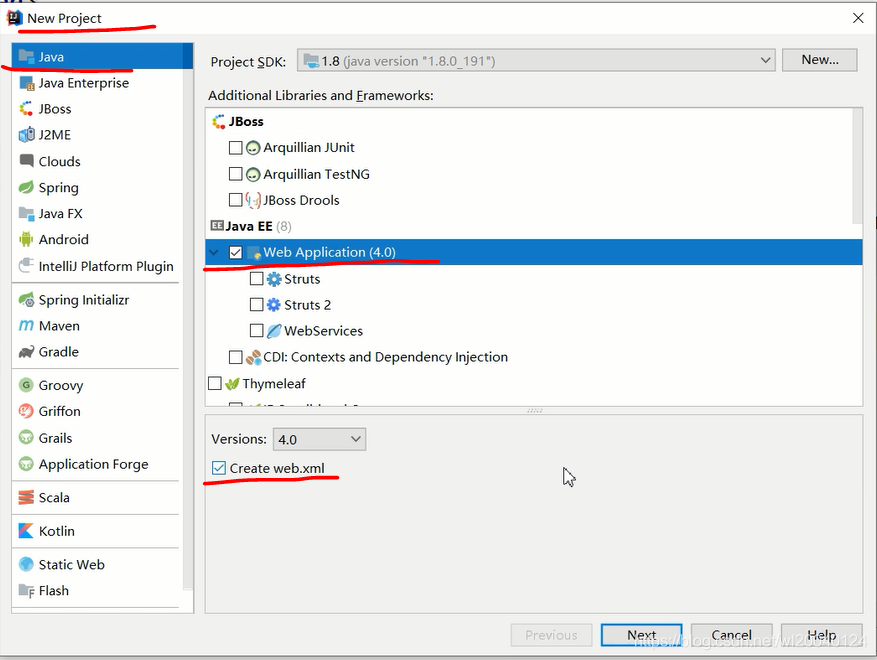This screenshot has width=877, height=660.
Task: Click the Flash icon
Action: click(x=26, y=591)
